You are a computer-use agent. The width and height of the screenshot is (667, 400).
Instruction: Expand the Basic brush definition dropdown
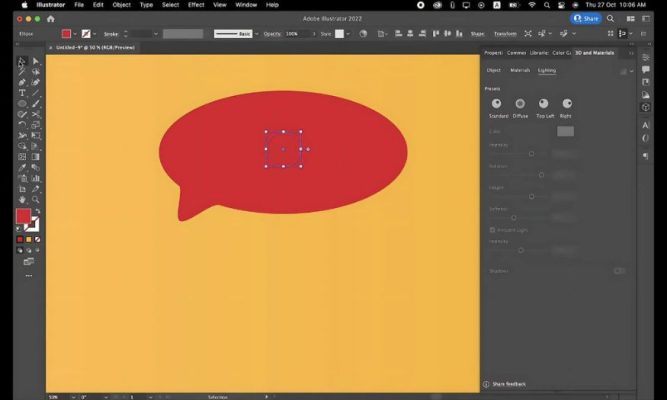coord(255,33)
